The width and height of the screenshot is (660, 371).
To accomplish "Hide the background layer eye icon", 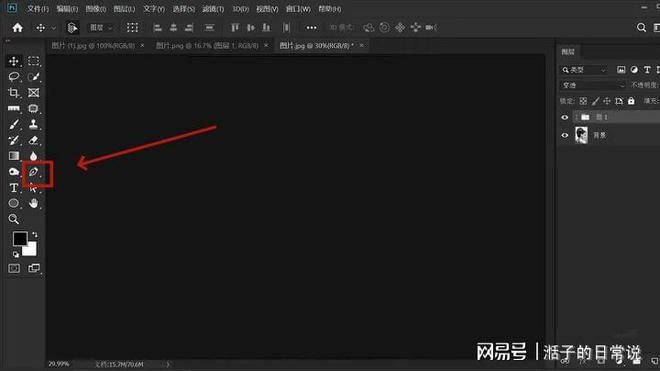I will click(565, 135).
